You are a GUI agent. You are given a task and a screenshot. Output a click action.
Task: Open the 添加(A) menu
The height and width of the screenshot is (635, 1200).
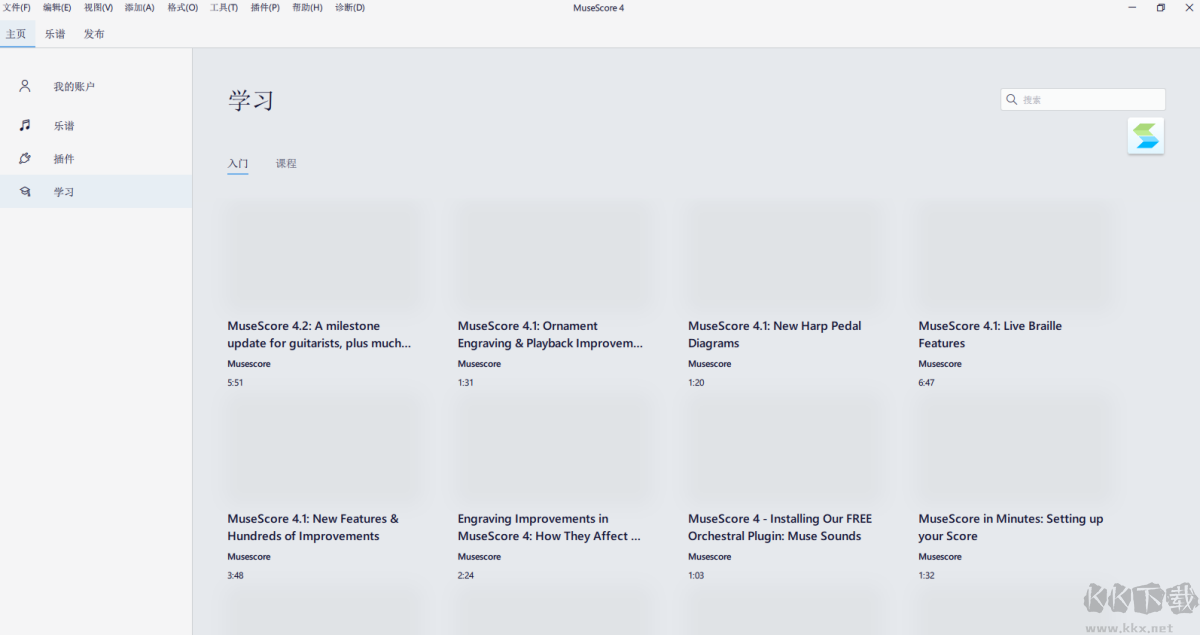[140, 8]
